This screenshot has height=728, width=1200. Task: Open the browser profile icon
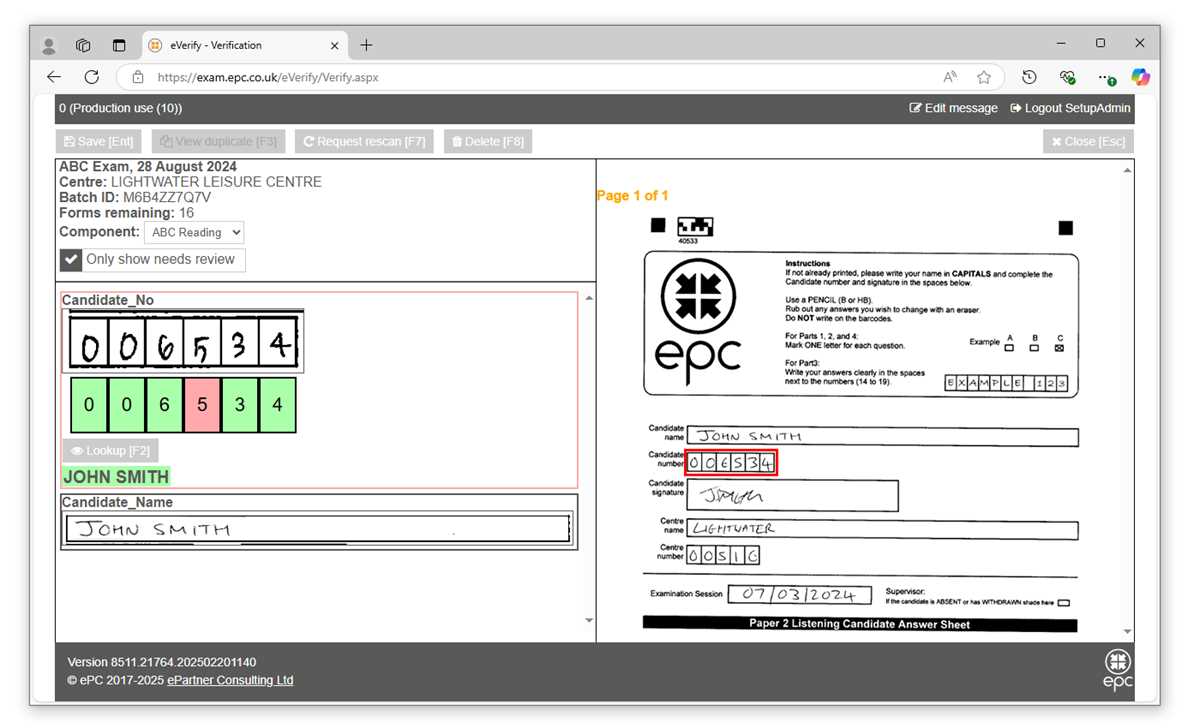coord(49,45)
